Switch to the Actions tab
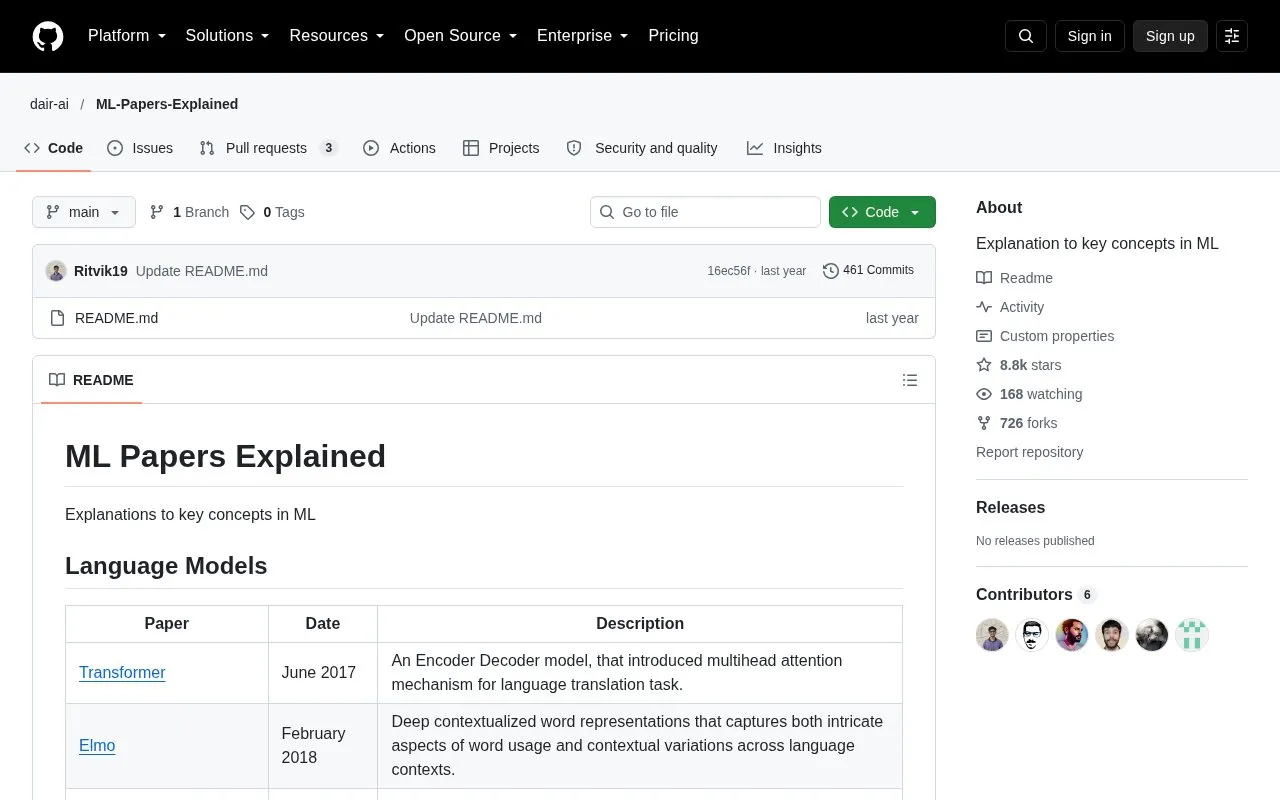 [x=399, y=148]
